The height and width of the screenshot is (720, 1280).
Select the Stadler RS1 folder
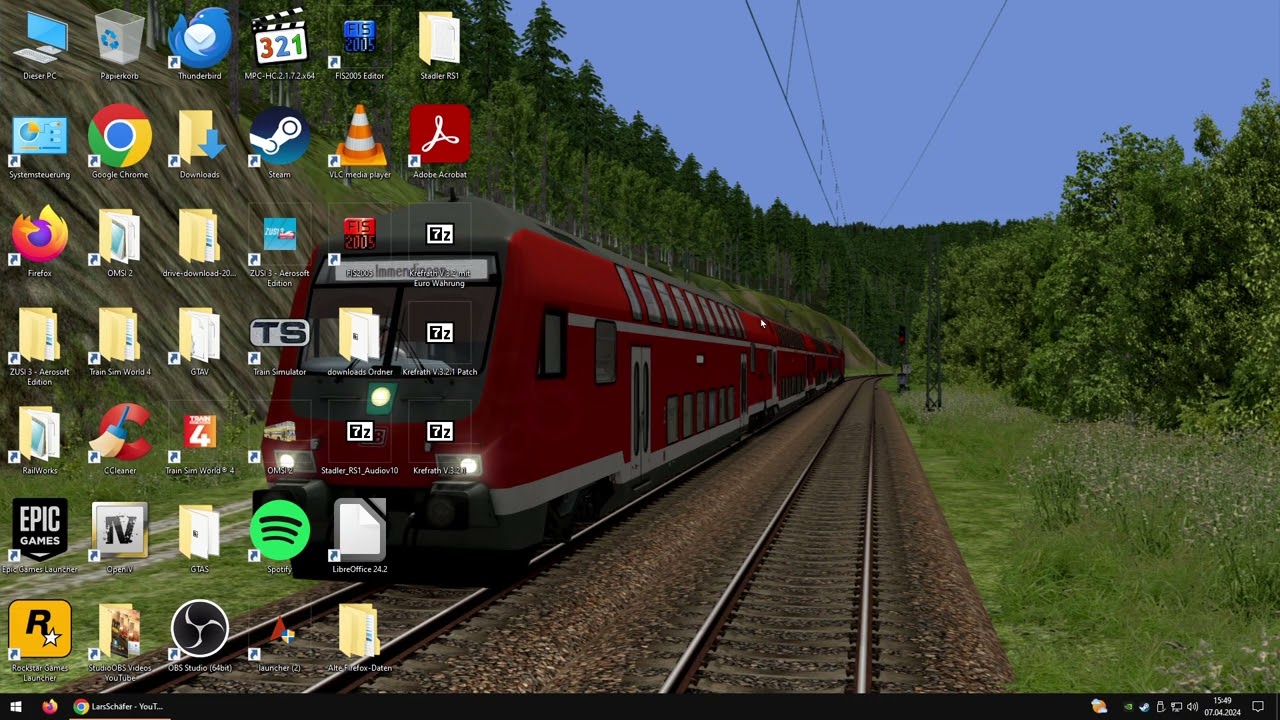440,45
